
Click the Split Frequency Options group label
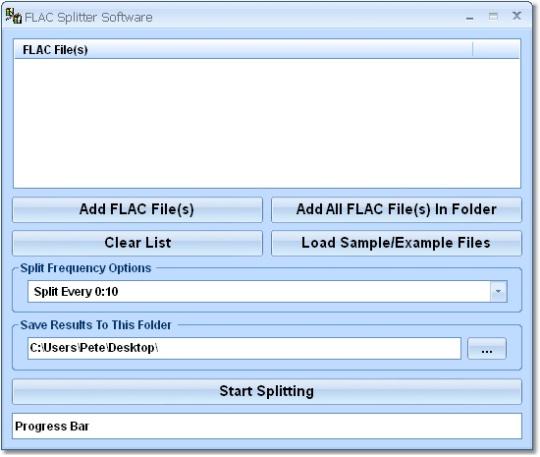pos(85,268)
